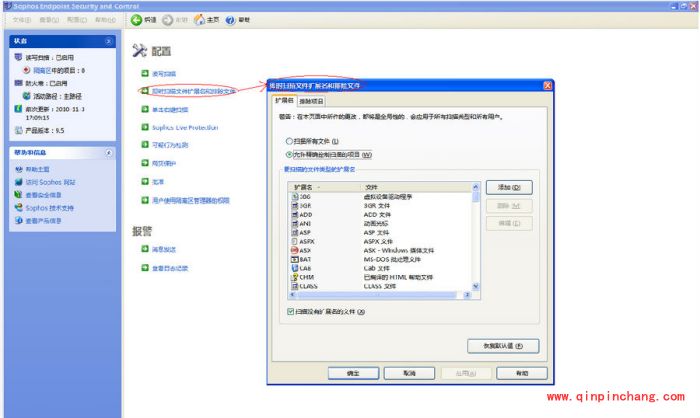
Task: Open the 用户使用隔离区管理器的权限 link
Action: point(191,201)
